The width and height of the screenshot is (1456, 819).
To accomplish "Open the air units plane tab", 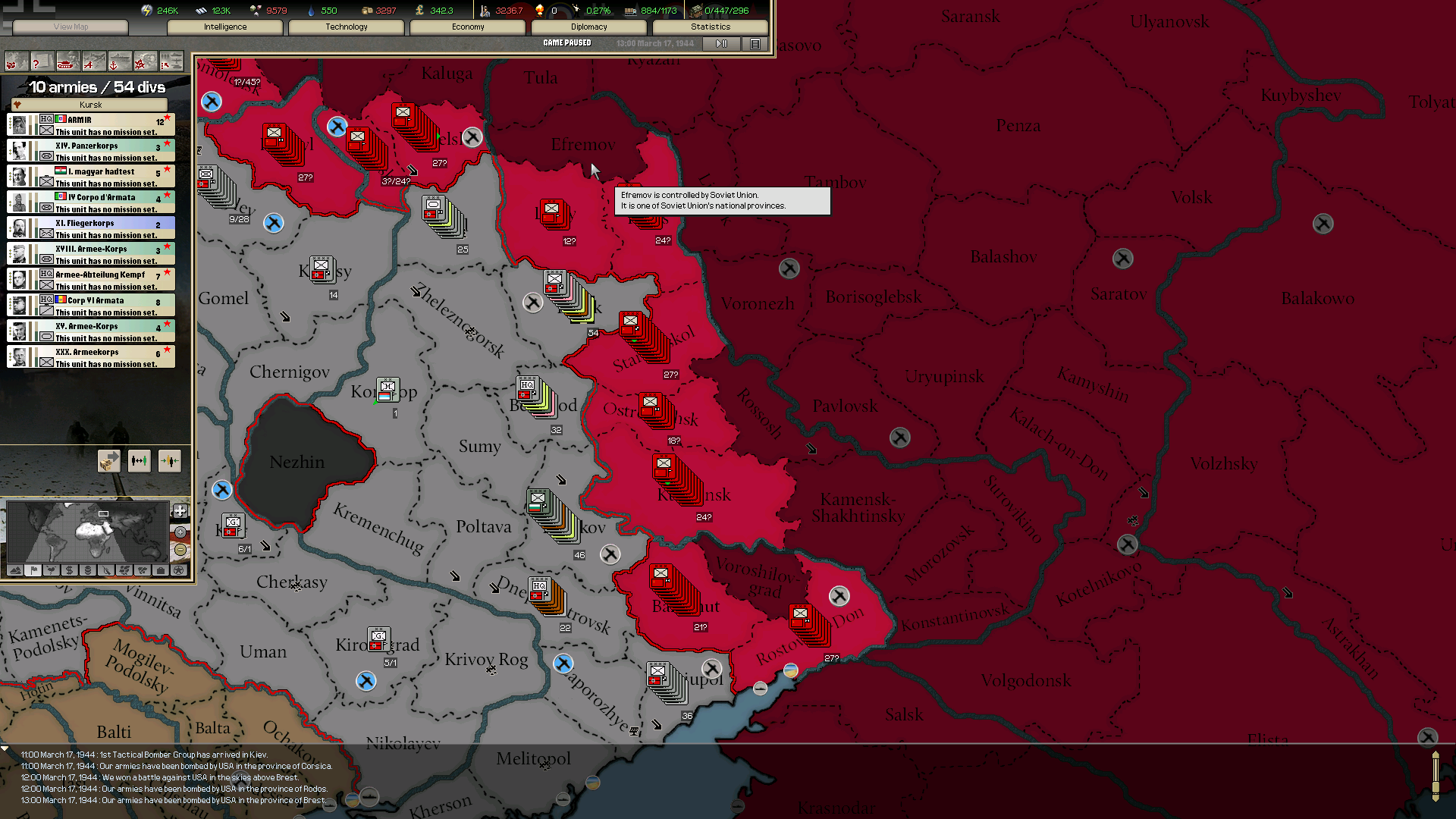I will pyautogui.click(x=94, y=61).
